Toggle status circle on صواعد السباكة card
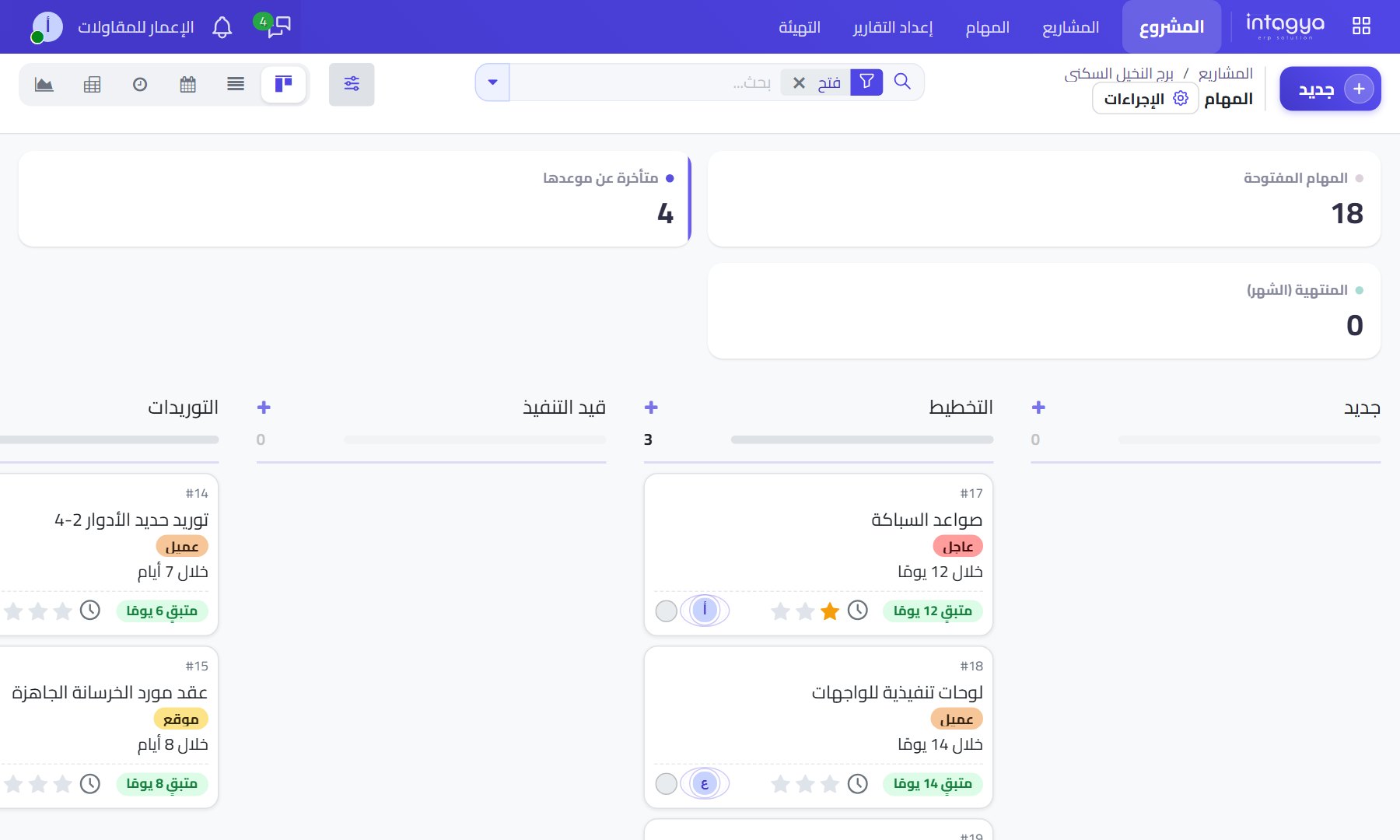Viewport: 1400px width, 840px height. click(x=667, y=611)
